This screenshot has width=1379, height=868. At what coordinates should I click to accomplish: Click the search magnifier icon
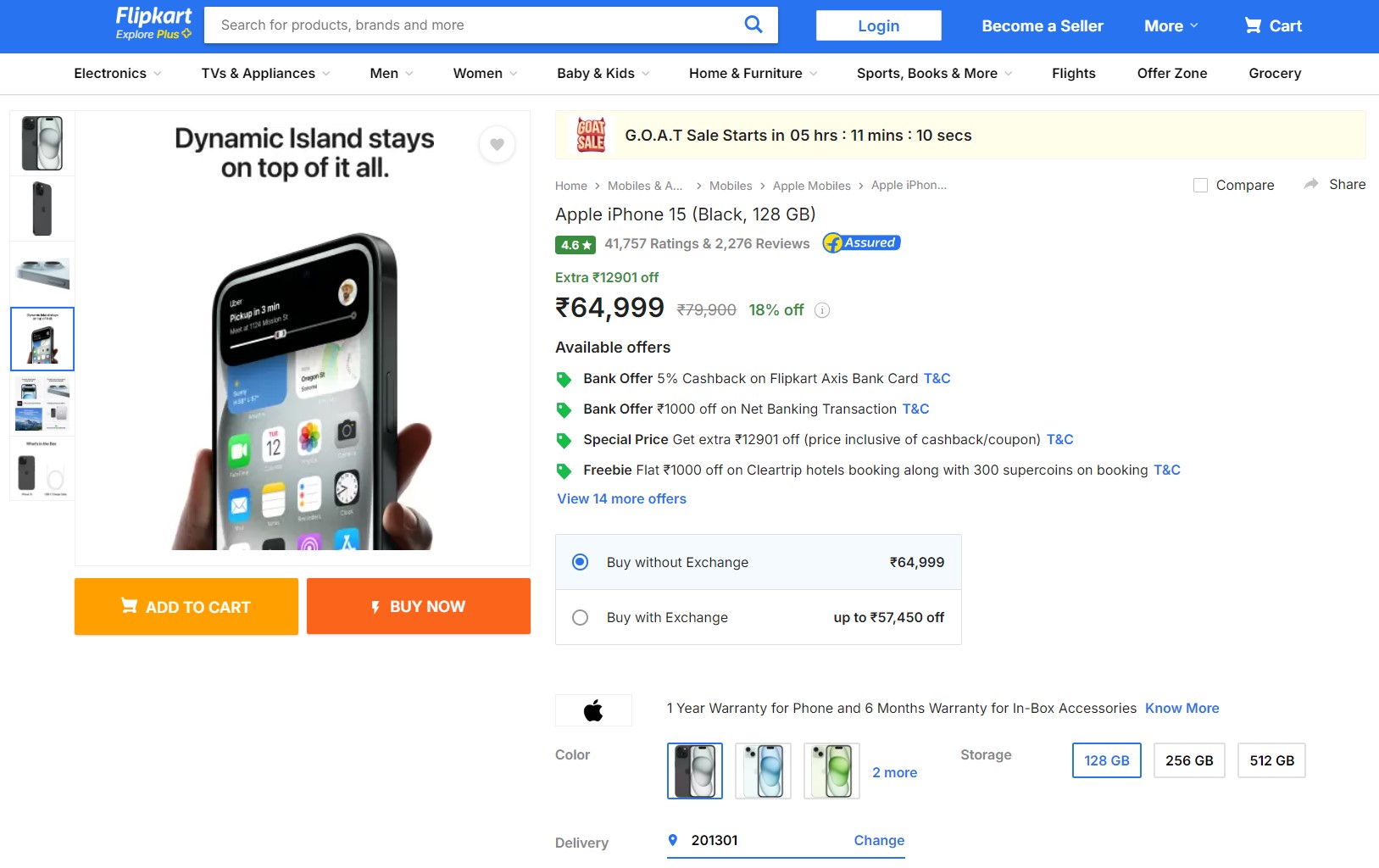(753, 25)
